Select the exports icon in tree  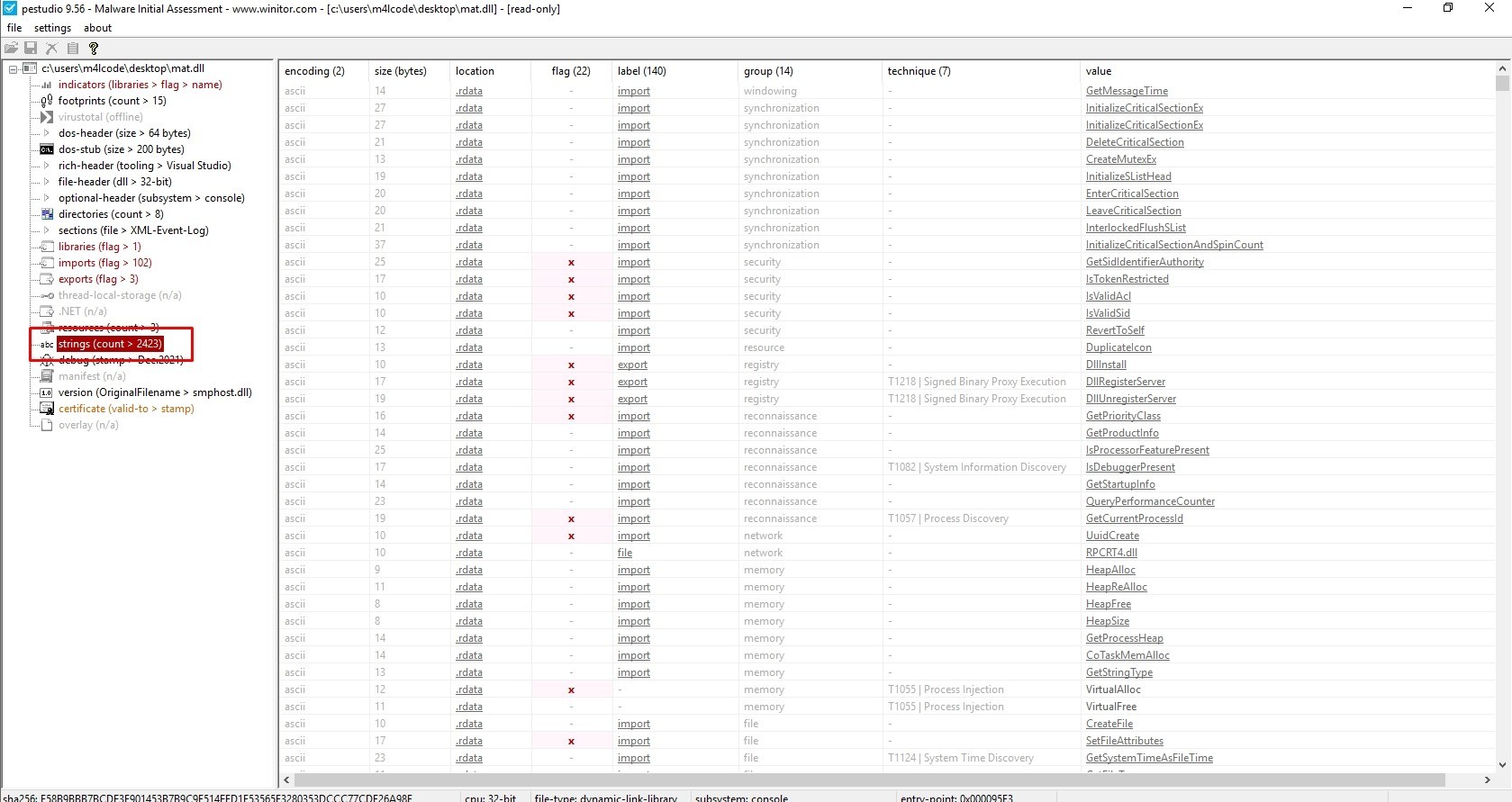[x=47, y=279]
